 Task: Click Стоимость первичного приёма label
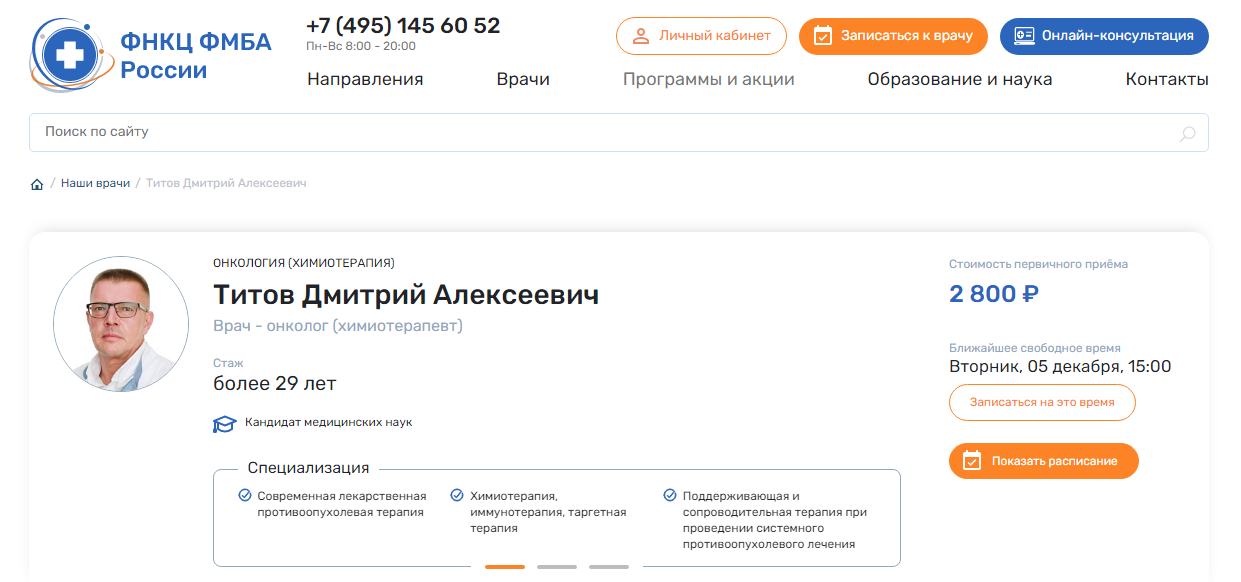click(x=1038, y=264)
